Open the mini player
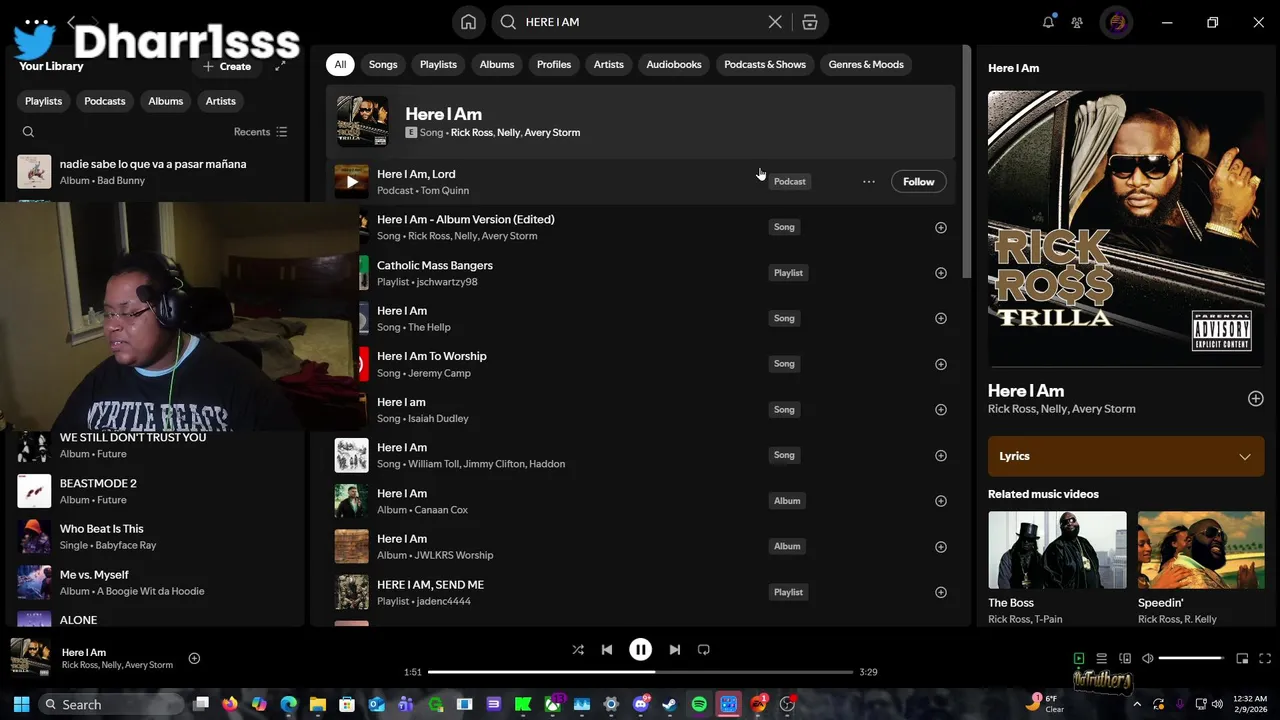The height and width of the screenshot is (720, 1280). click(x=1242, y=658)
